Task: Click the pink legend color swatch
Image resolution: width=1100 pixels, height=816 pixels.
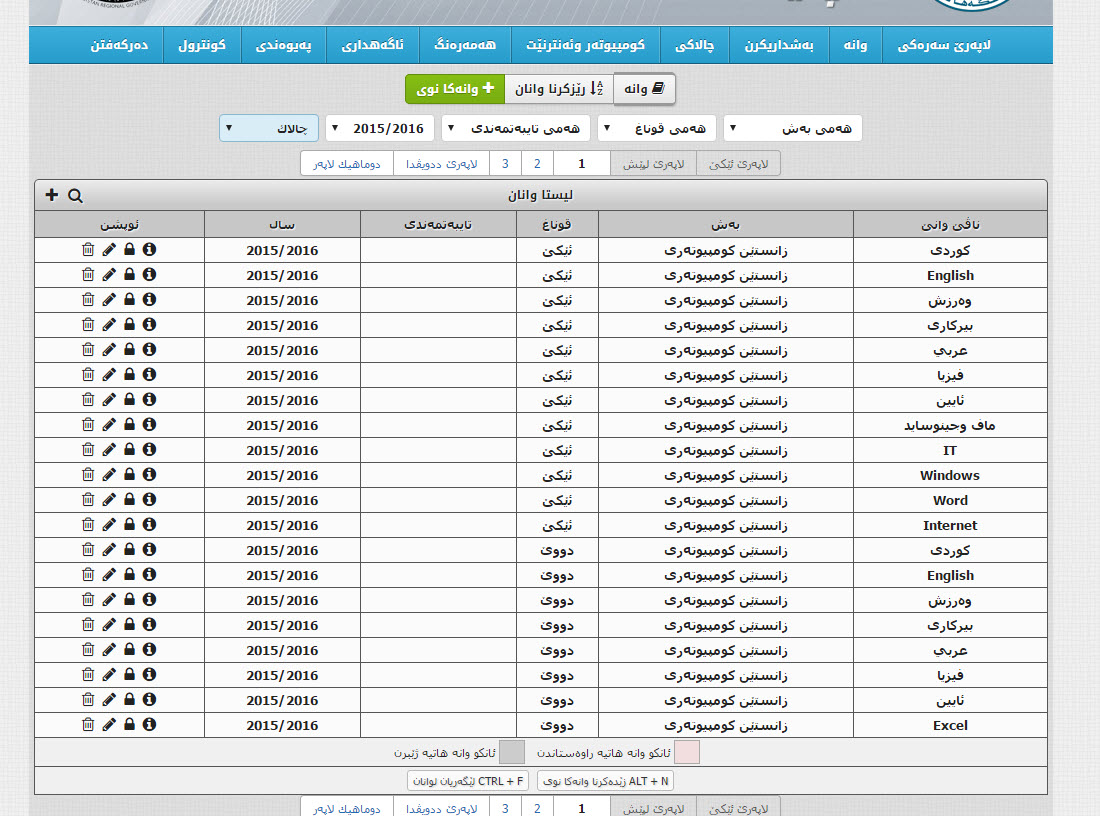Action: point(687,752)
